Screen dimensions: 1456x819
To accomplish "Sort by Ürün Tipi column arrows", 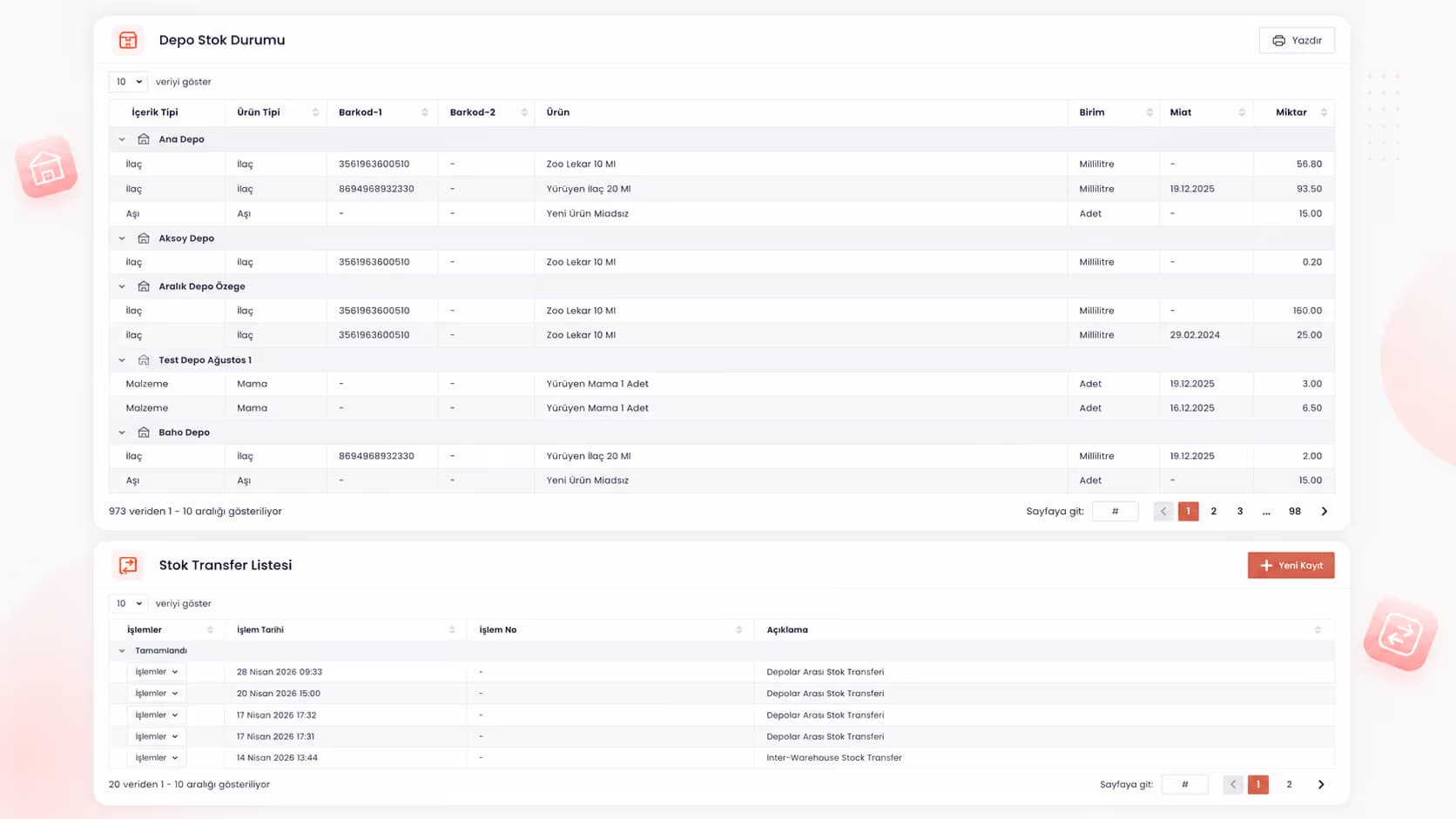I will (315, 112).
